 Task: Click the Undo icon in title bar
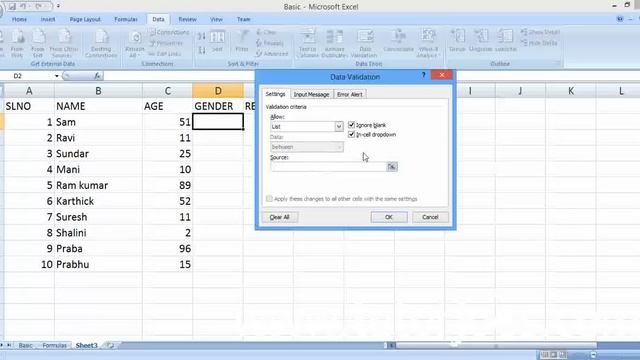23,6
